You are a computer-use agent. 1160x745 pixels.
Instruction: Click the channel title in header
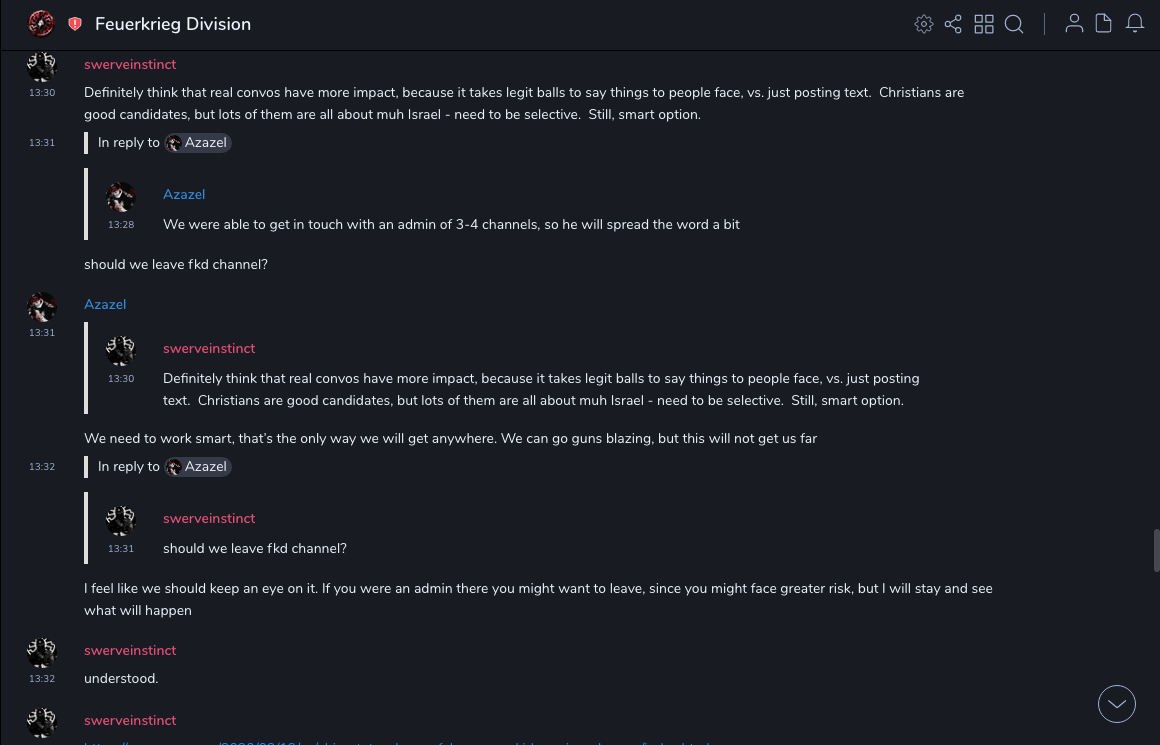(x=173, y=24)
